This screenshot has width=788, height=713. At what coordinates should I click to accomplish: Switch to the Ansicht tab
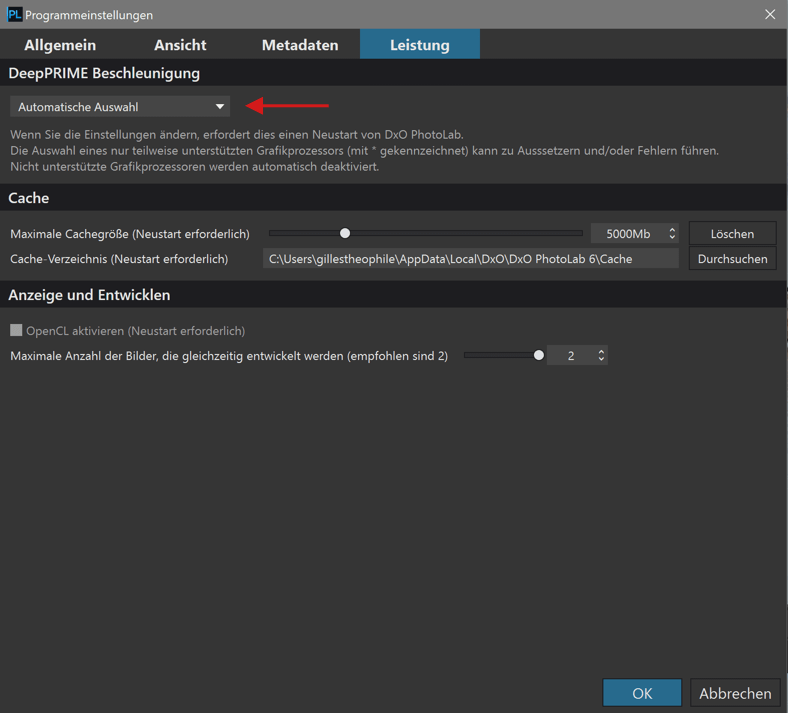tap(180, 45)
